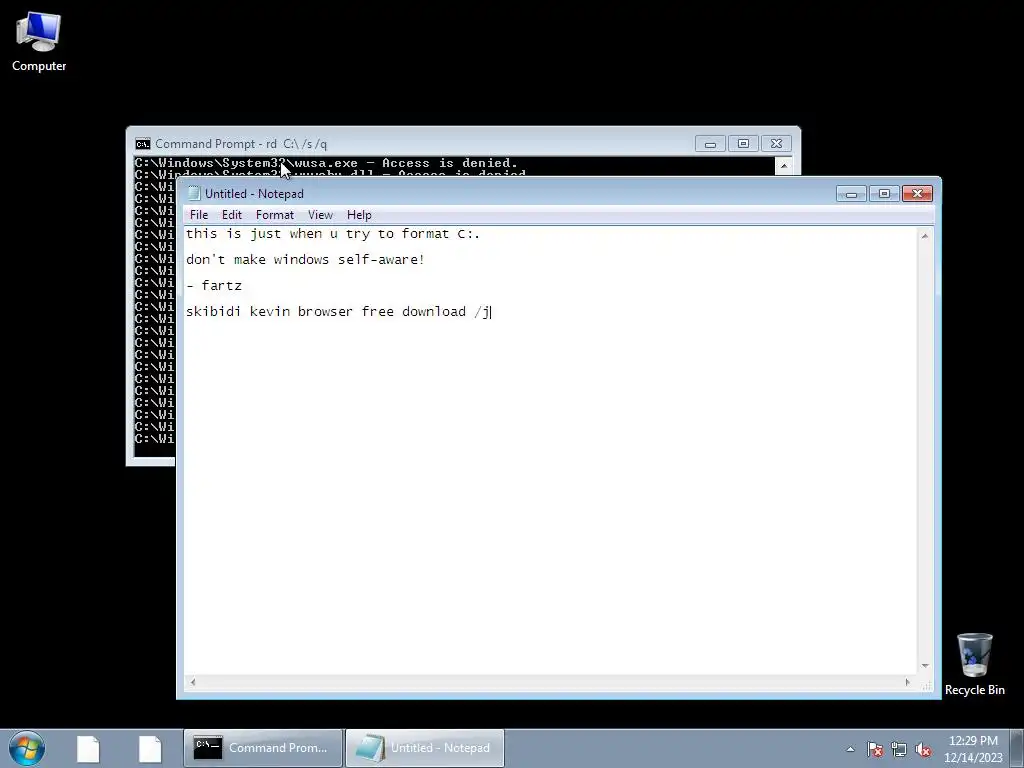1024x768 pixels.
Task: Click Command Prompt scrollbar up arrow
Action: pyautogui.click(x=784, y=166)
